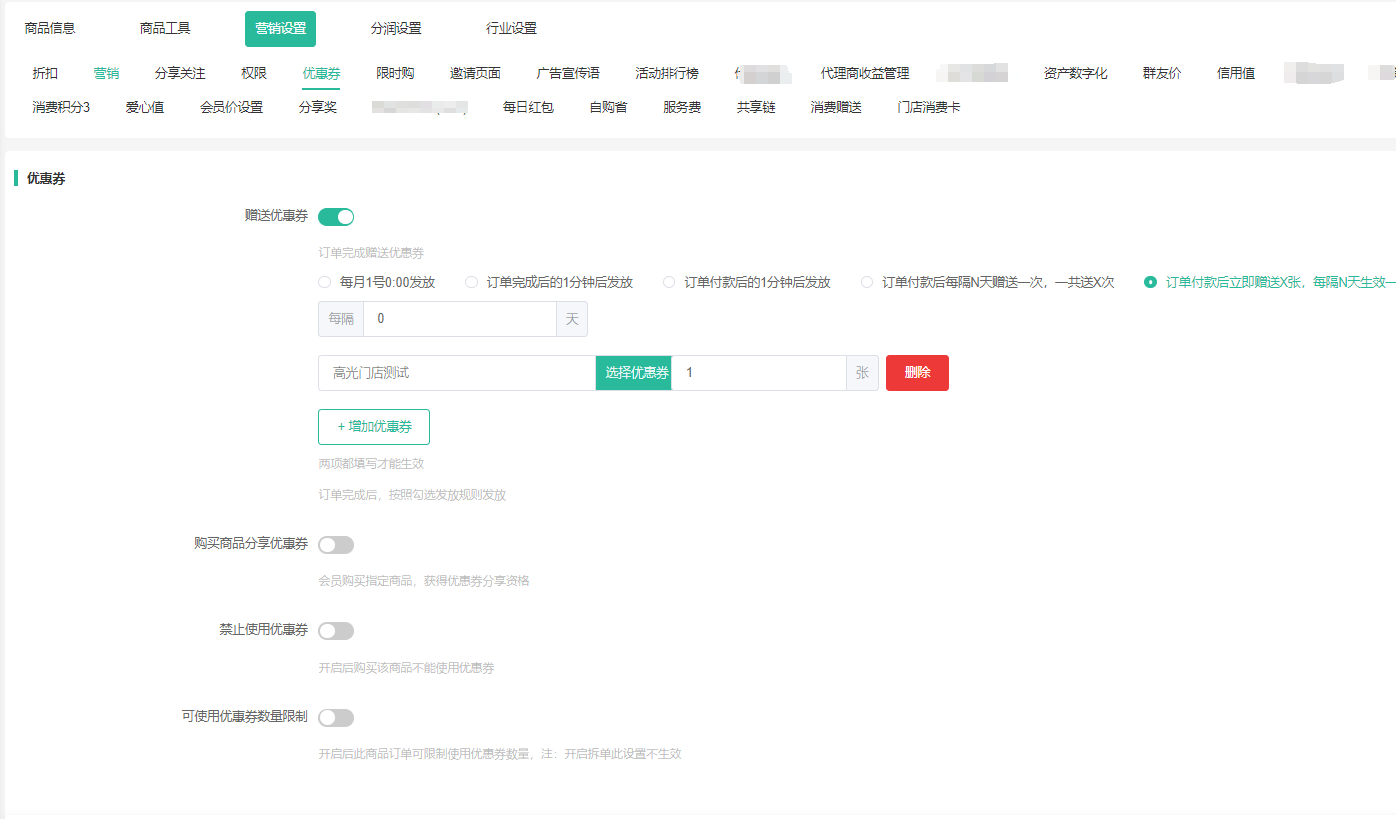This screenshot has height=819, width=1396.
Task: Enable the 禁止使用优惠券 toggle
Action: (336, 631)
